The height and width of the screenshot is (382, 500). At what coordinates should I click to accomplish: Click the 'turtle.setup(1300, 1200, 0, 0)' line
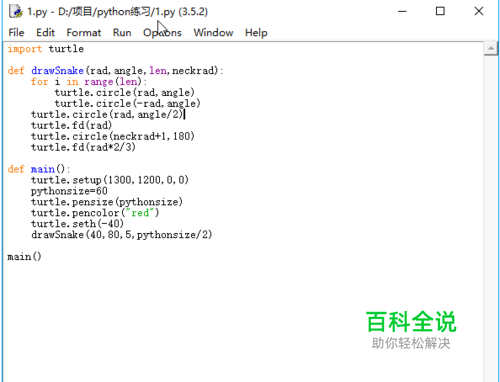click(x=110, y=180)
